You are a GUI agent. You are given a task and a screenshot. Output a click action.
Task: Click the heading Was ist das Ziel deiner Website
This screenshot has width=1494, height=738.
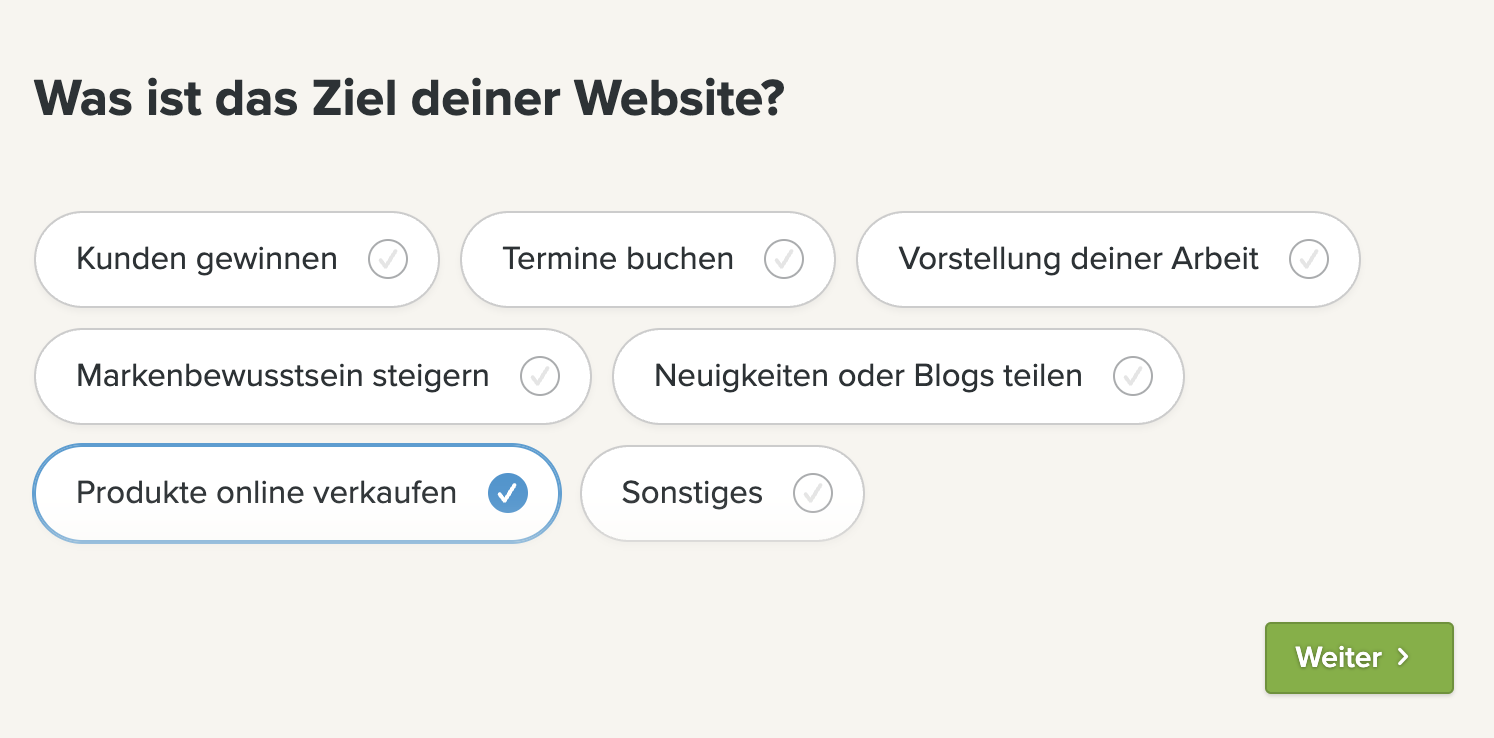tap(409, 98)
